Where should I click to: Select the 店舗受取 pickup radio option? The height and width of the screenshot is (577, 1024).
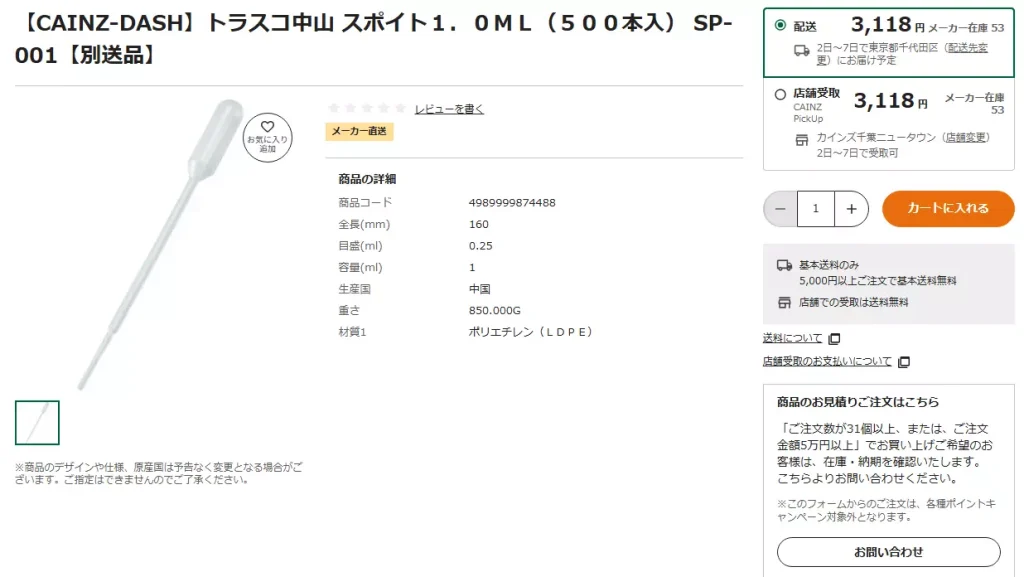[x=780, y=95]
